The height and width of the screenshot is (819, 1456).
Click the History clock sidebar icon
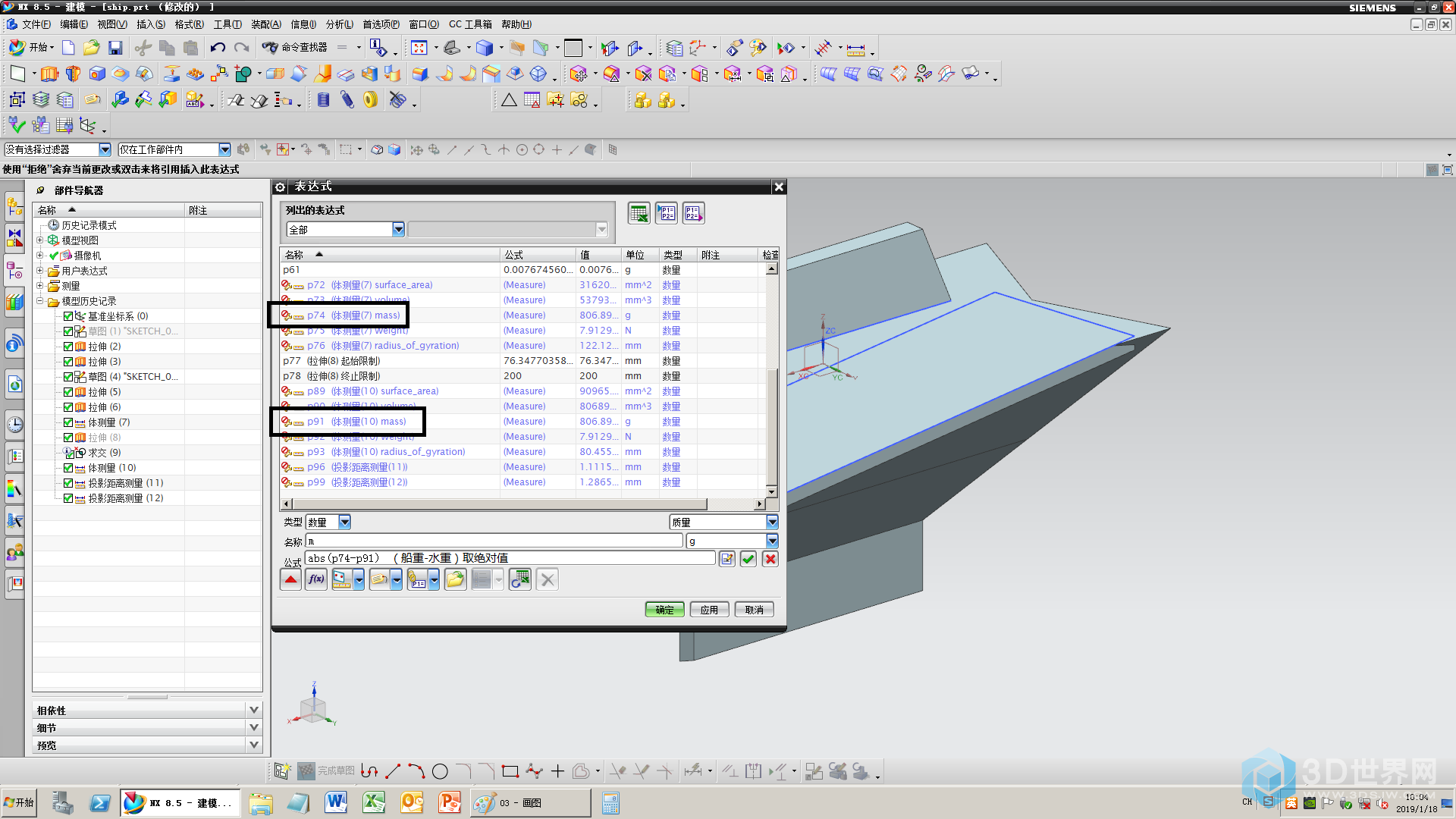click(14, 424)
